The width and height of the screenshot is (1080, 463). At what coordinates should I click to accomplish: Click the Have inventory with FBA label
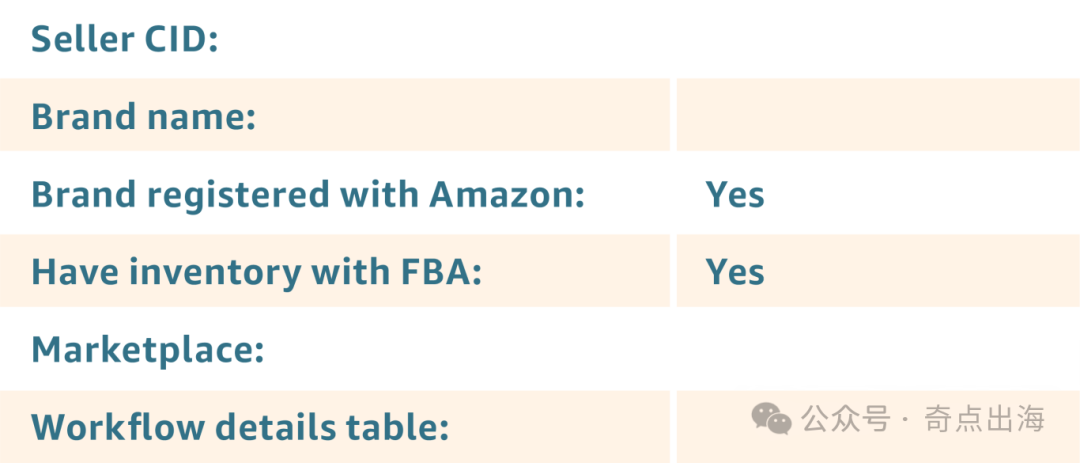[256, 272]
